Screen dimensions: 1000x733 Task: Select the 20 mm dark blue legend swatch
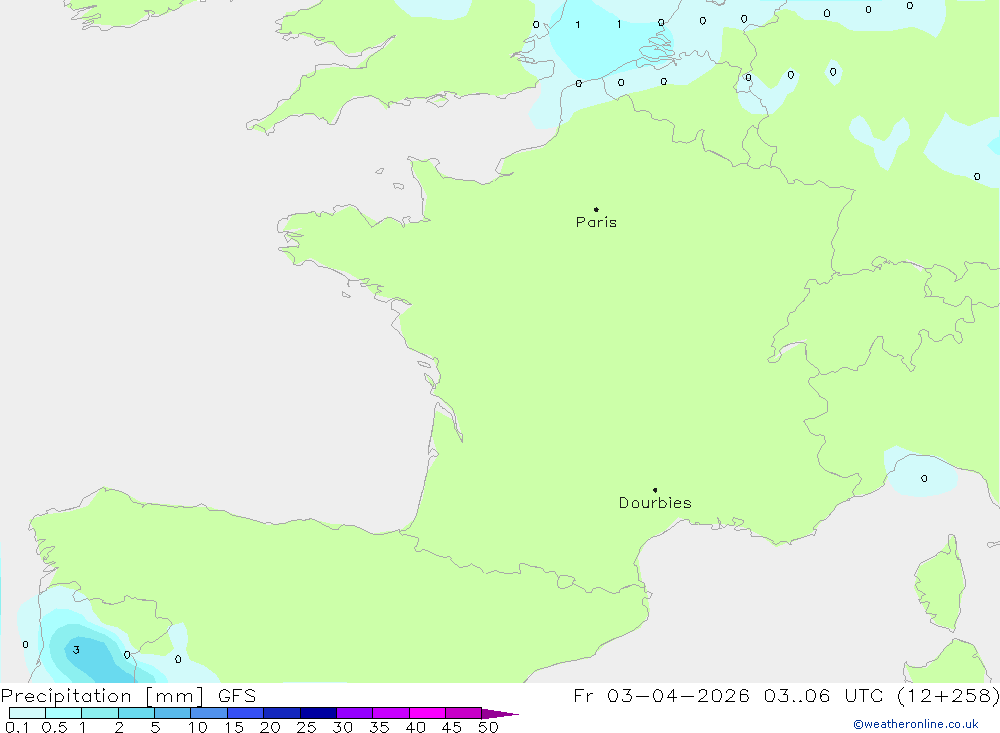281,713
